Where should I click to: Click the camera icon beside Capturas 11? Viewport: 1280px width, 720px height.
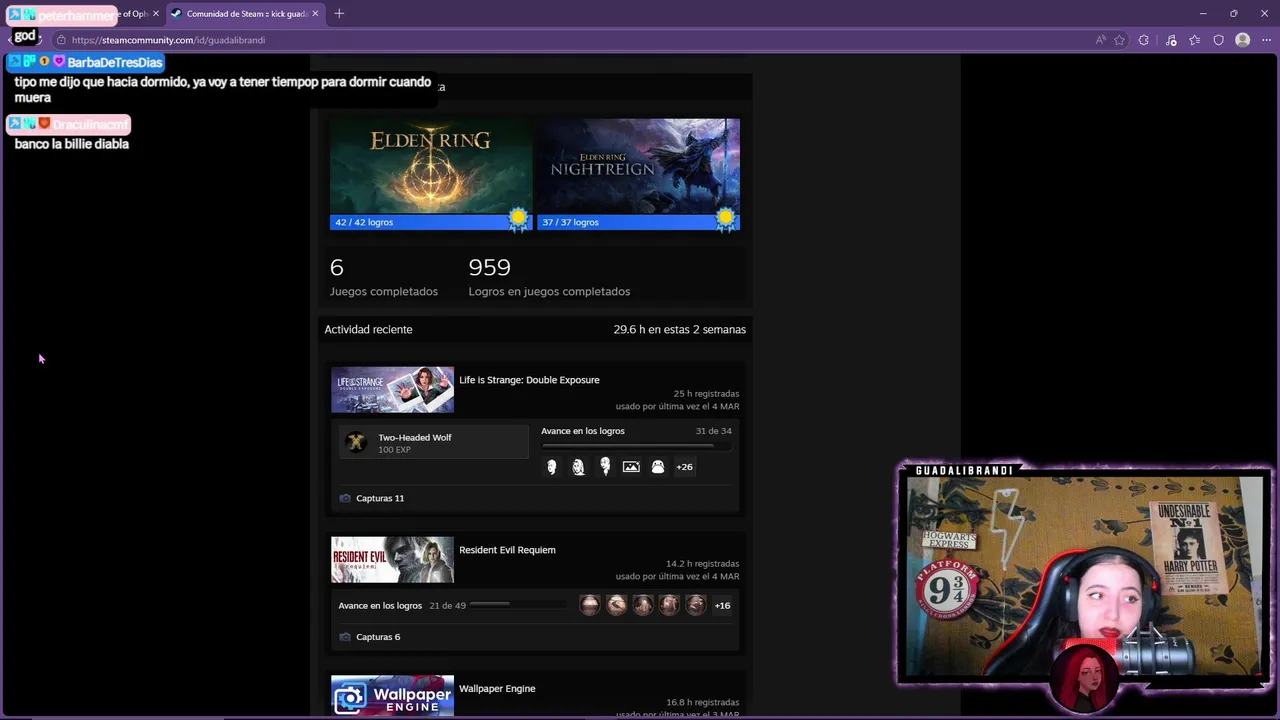pos(345,498)
